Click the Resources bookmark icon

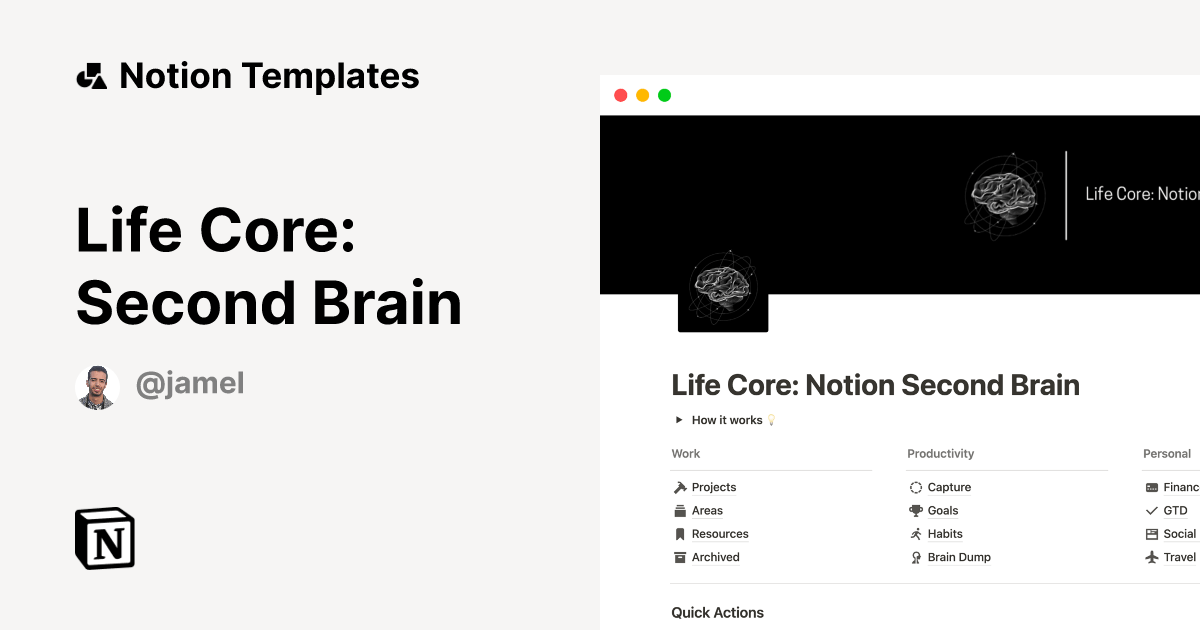pos(680,534)
